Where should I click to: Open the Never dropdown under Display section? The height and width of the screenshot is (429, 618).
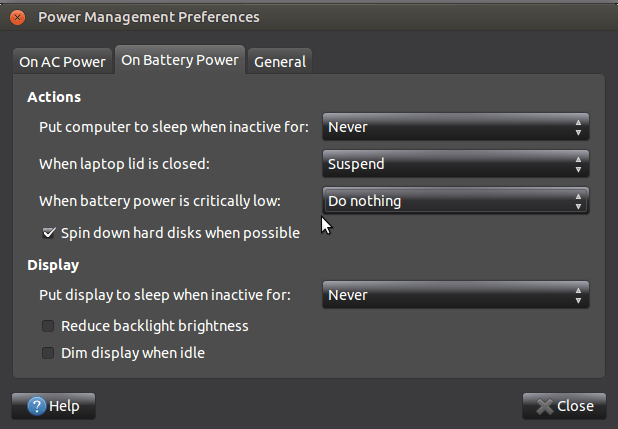click(x=455, y=295)
